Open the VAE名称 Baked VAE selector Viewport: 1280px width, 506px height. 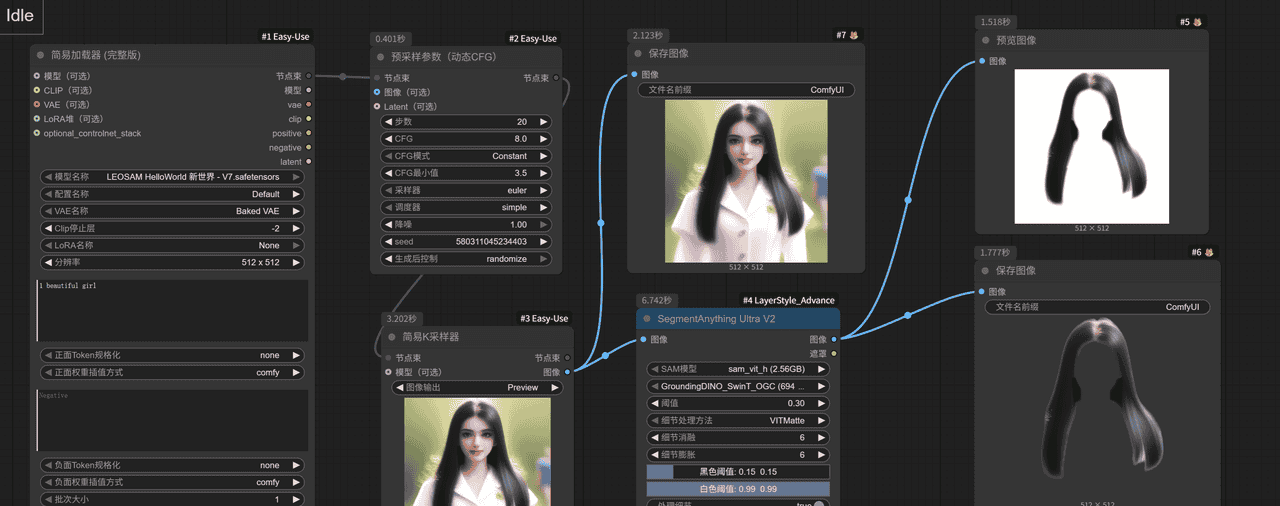pyautogui.click(x=172, y=211)
